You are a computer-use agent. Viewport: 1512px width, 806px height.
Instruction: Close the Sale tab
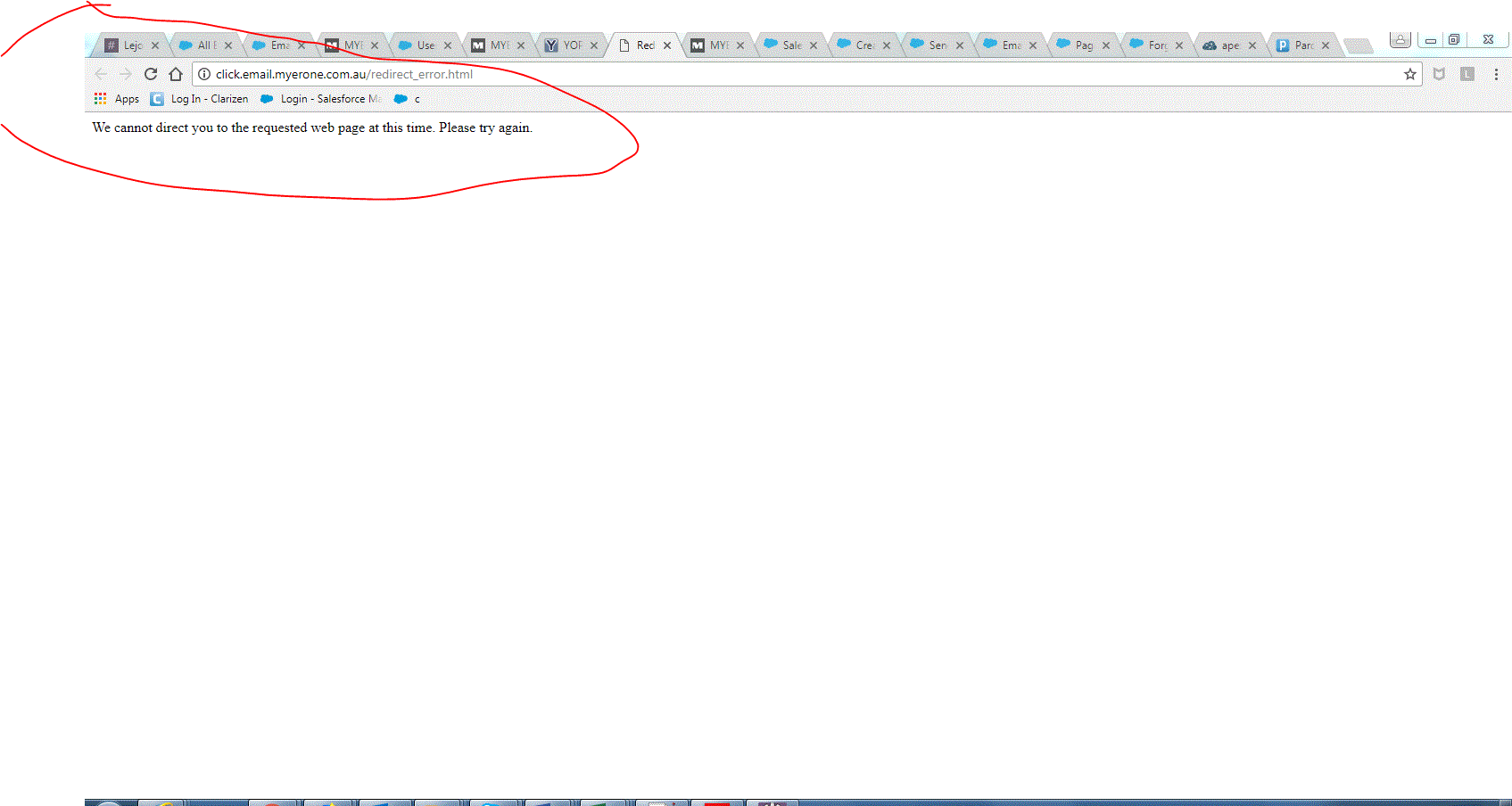[x=814, y=45]
